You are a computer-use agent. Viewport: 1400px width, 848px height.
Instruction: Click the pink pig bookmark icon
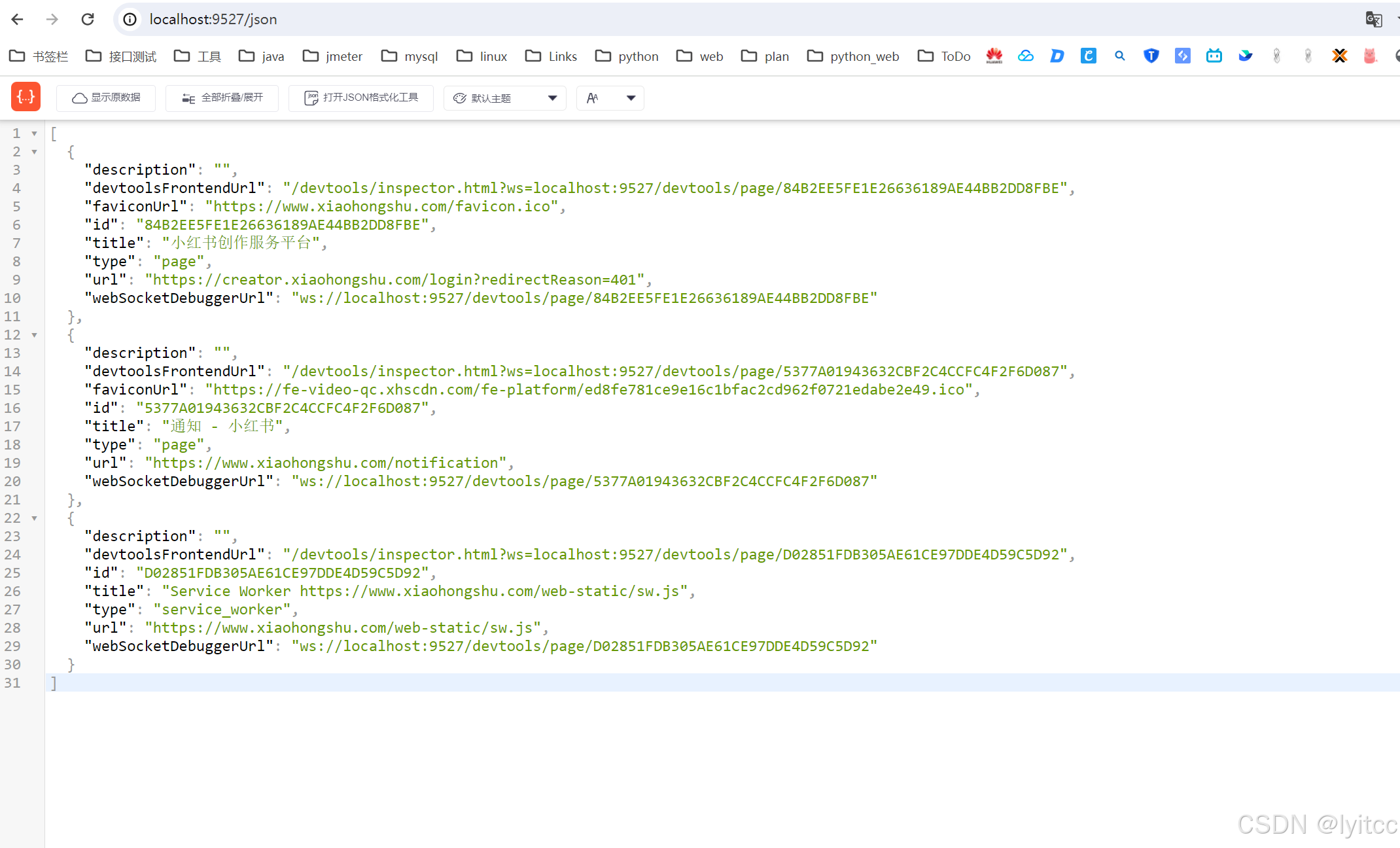tap(1370, 56)
